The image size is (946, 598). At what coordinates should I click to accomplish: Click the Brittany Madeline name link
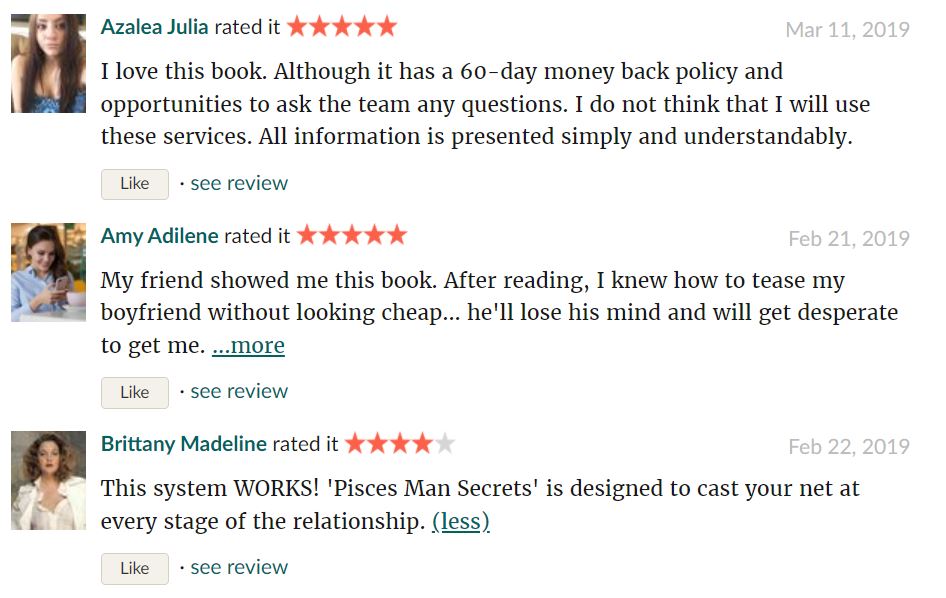point(183,444)
